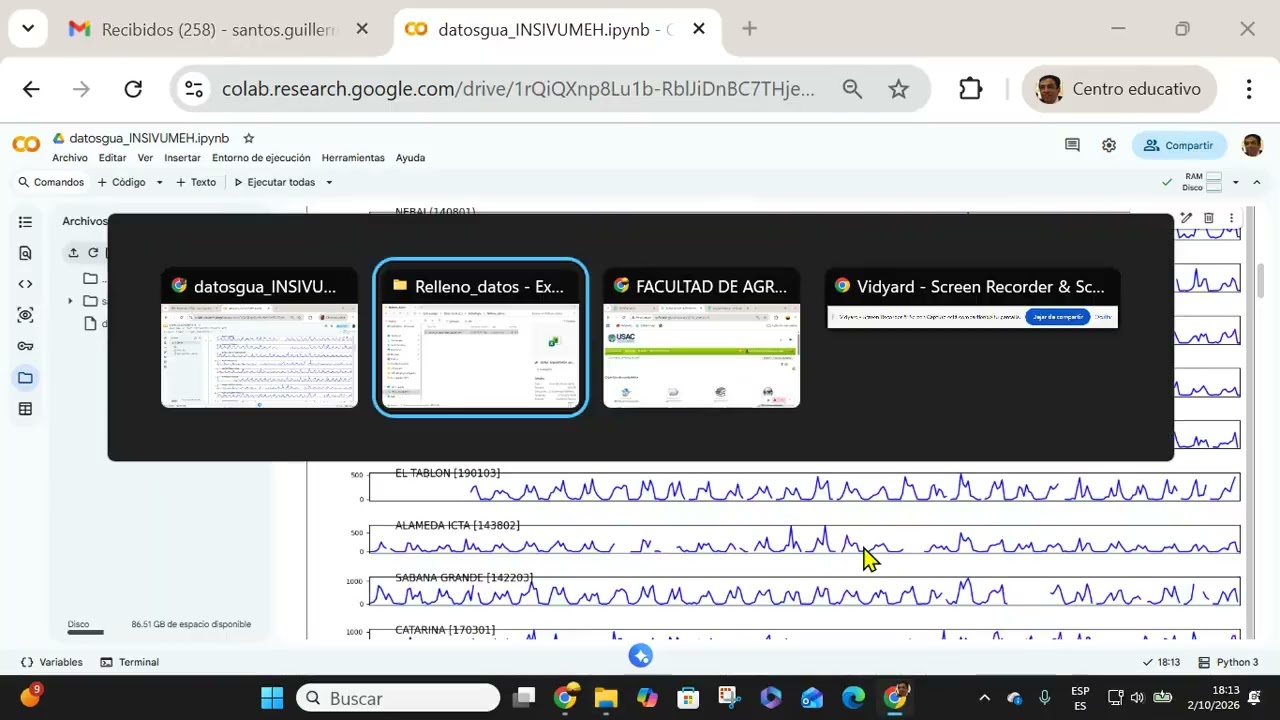Bookmark this page with the star icon
The width and height of the screenshot is (1280, 720).
click(899, 89)
